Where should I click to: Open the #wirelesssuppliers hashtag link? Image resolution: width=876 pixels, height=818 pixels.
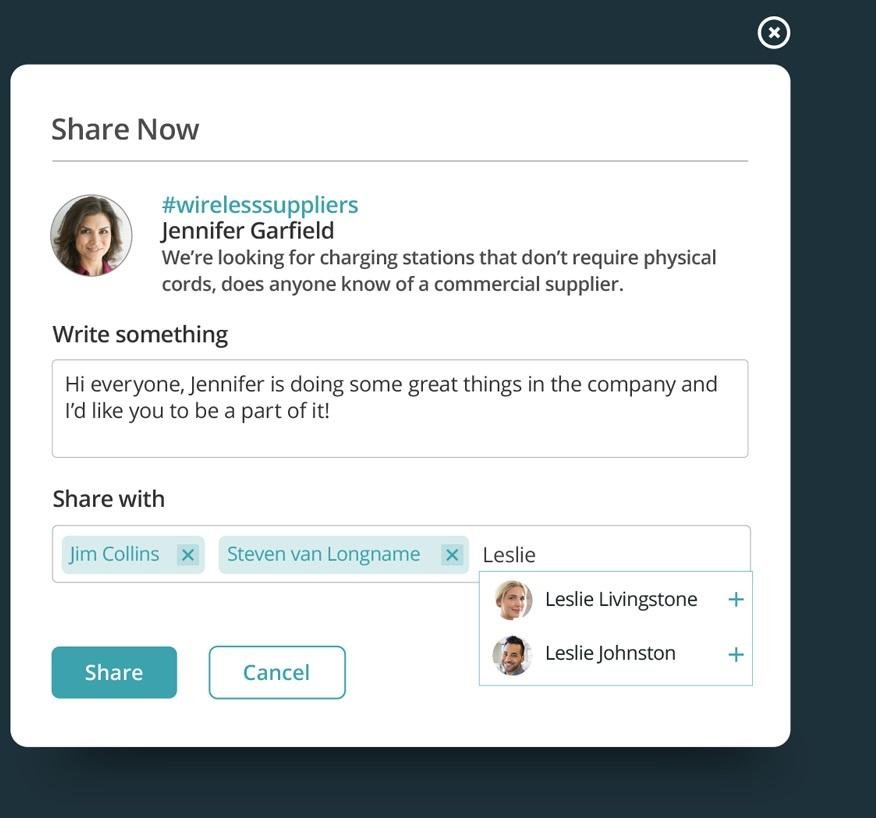(x=260, y=205)
